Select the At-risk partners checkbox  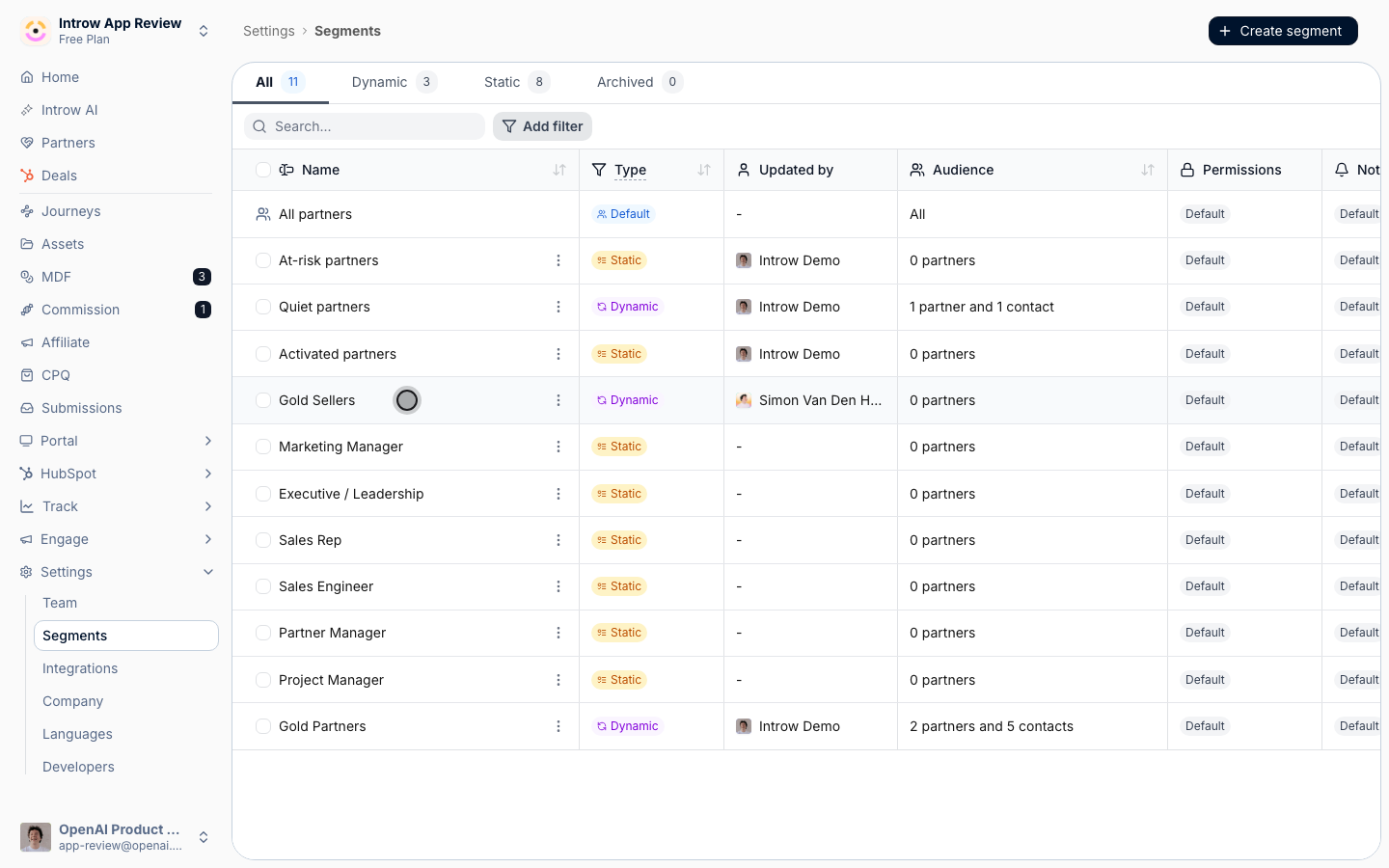[263, 260]
